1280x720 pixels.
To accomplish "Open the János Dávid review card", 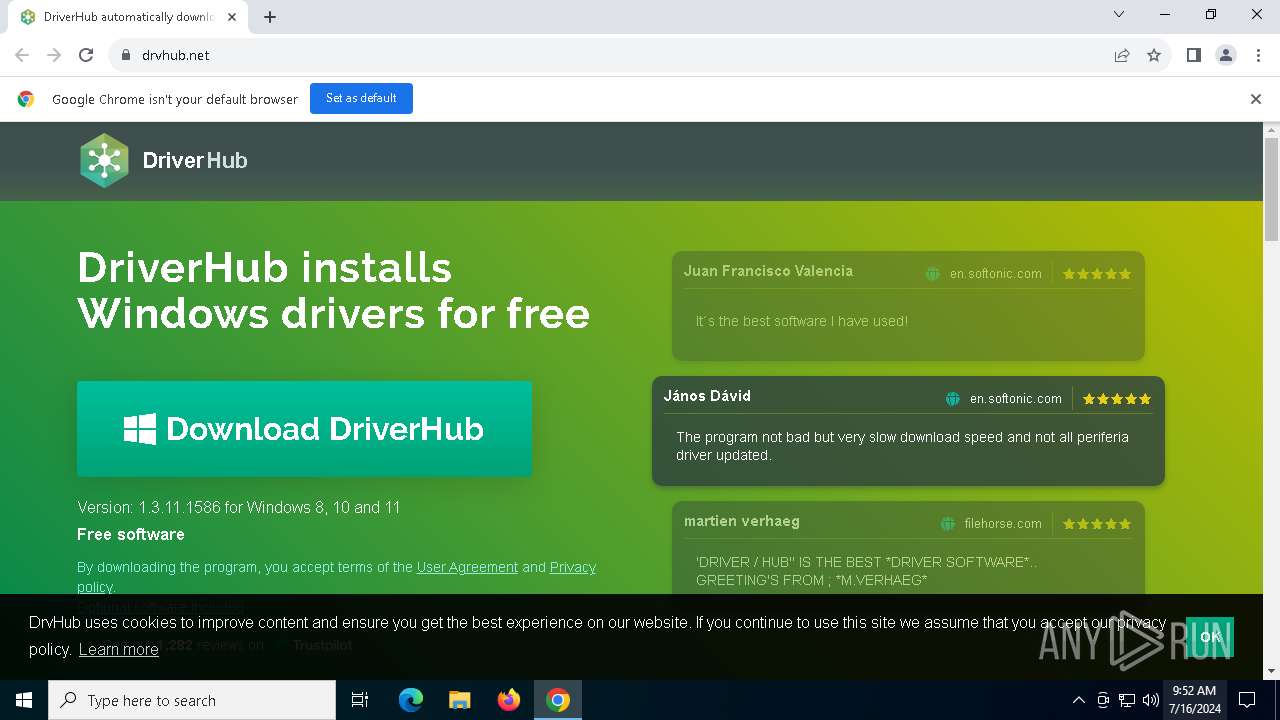I will [x=908, y=431].
